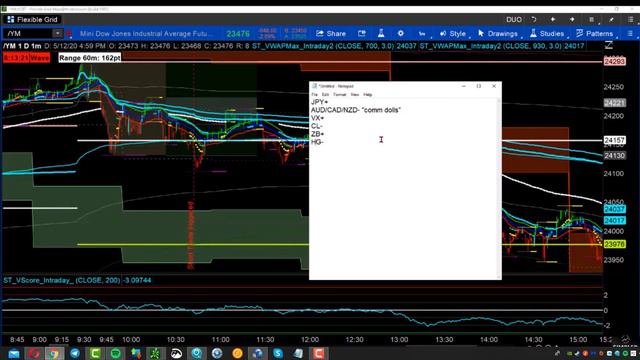Click the Mini Dow Jones Industrial Average description

click(146, 33)
